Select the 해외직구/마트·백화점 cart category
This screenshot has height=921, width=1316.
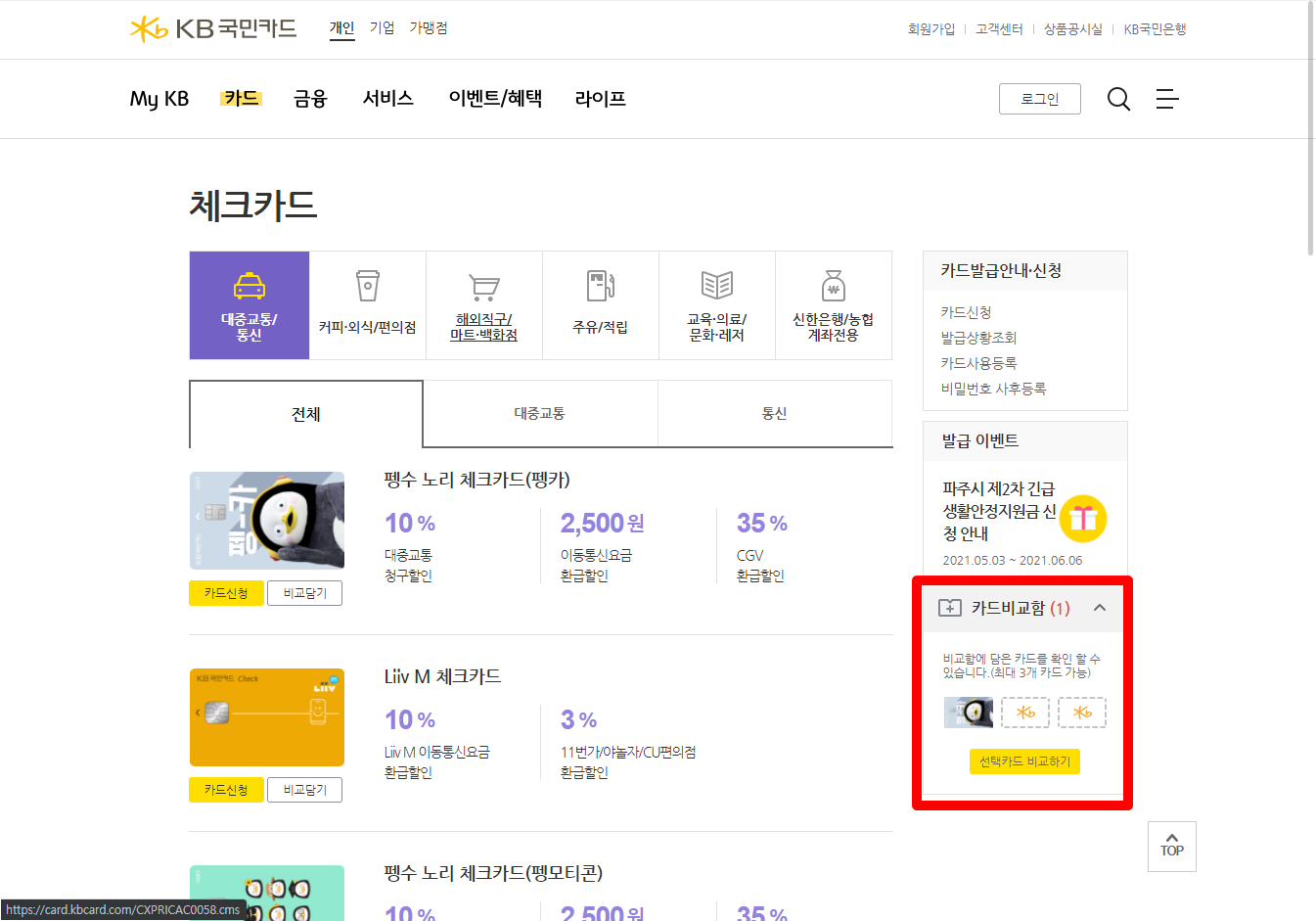(x=483, y=305)
